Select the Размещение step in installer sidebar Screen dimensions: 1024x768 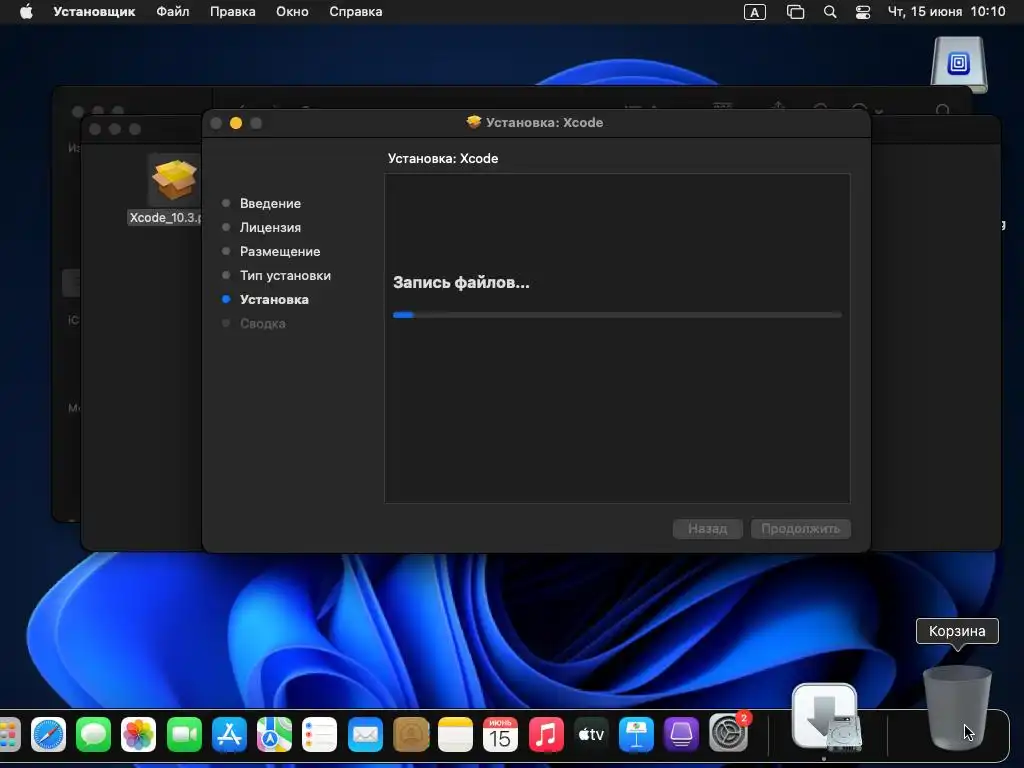coord(280,251)
